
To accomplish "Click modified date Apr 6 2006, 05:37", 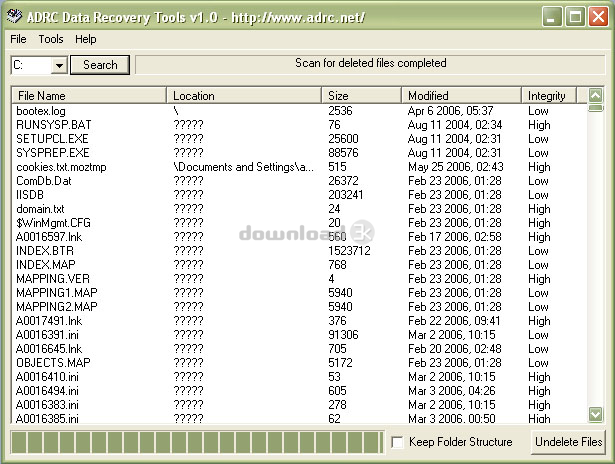I will (450, 111).
